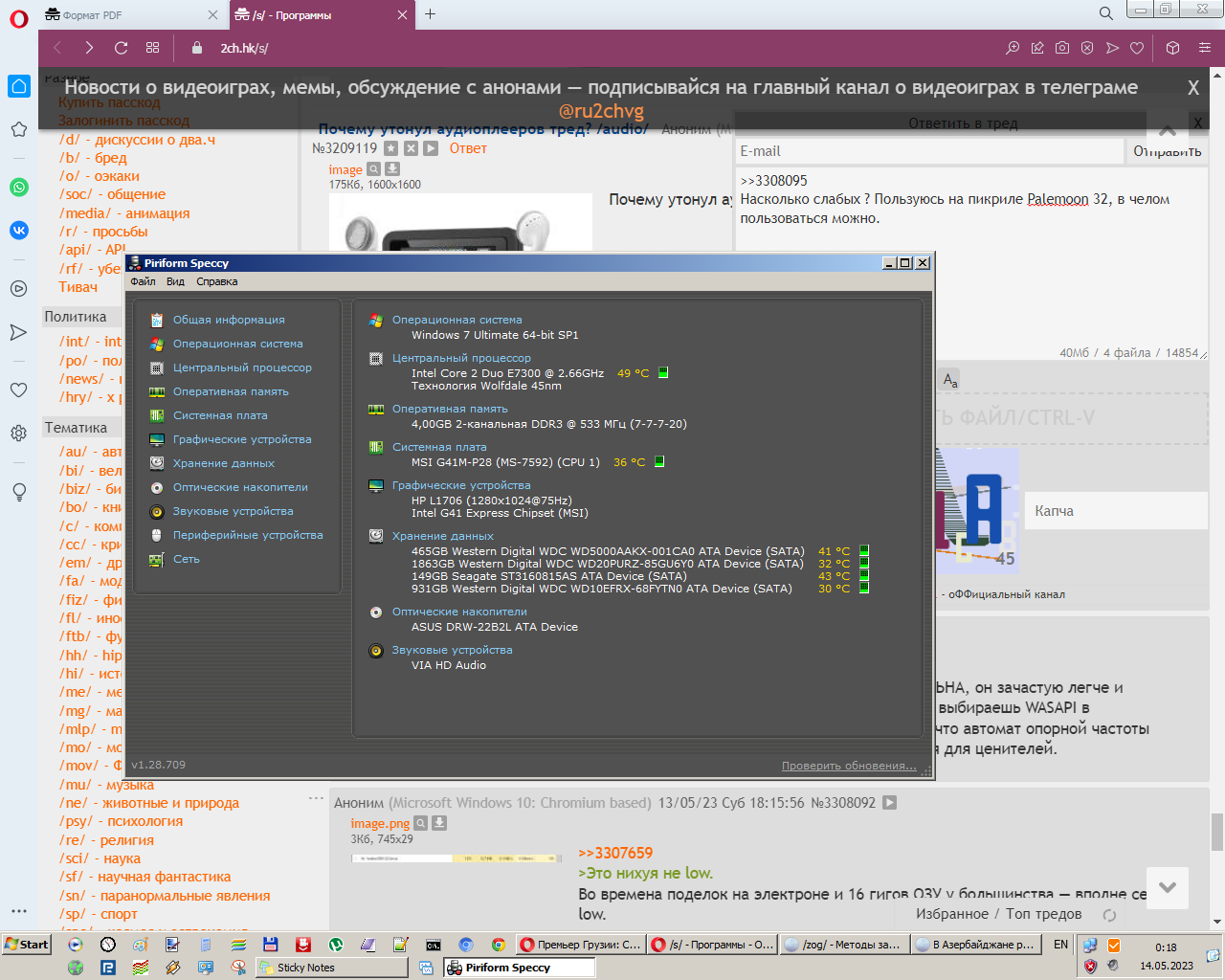Open the Speed Dial grid next to reload
The image size is (1225, 980).
(x=152, y=48)
